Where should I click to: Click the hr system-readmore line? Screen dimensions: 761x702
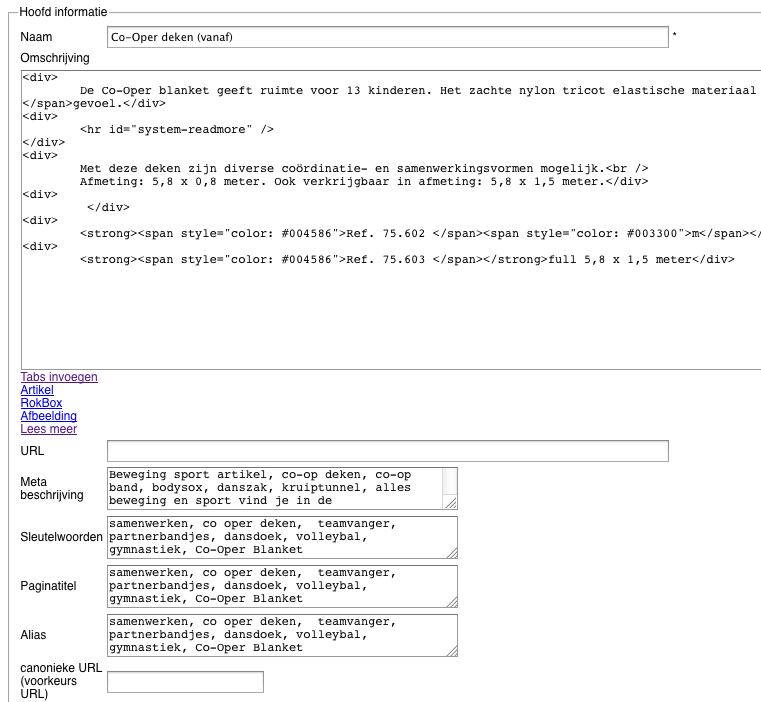coord(177,130)
